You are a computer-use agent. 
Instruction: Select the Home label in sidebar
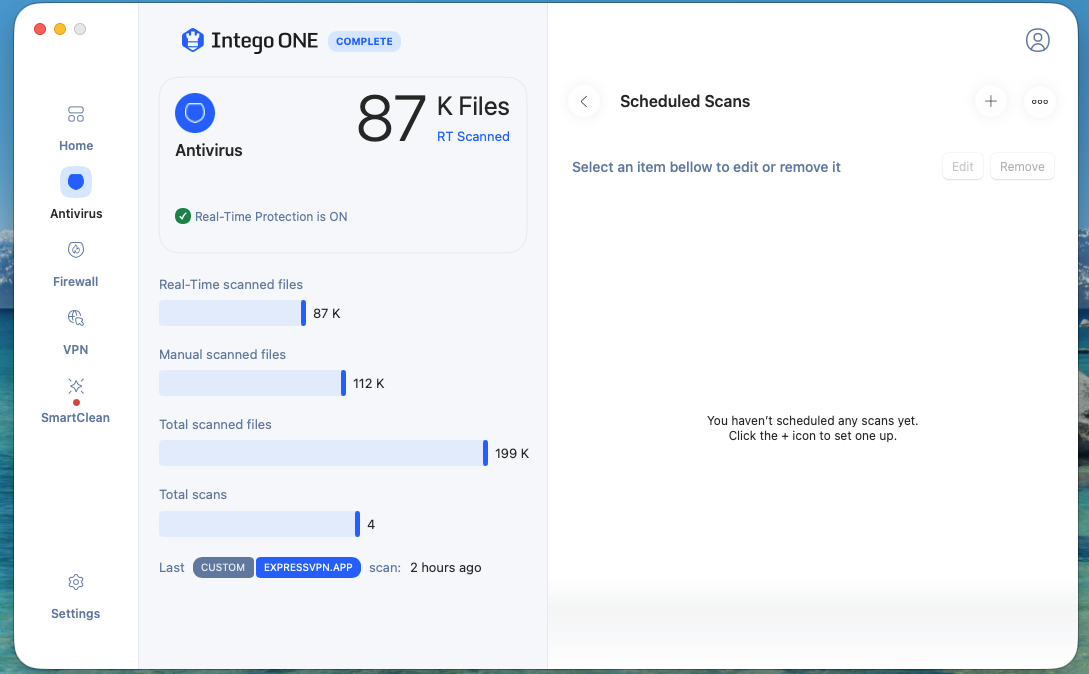tap(76, 146)
